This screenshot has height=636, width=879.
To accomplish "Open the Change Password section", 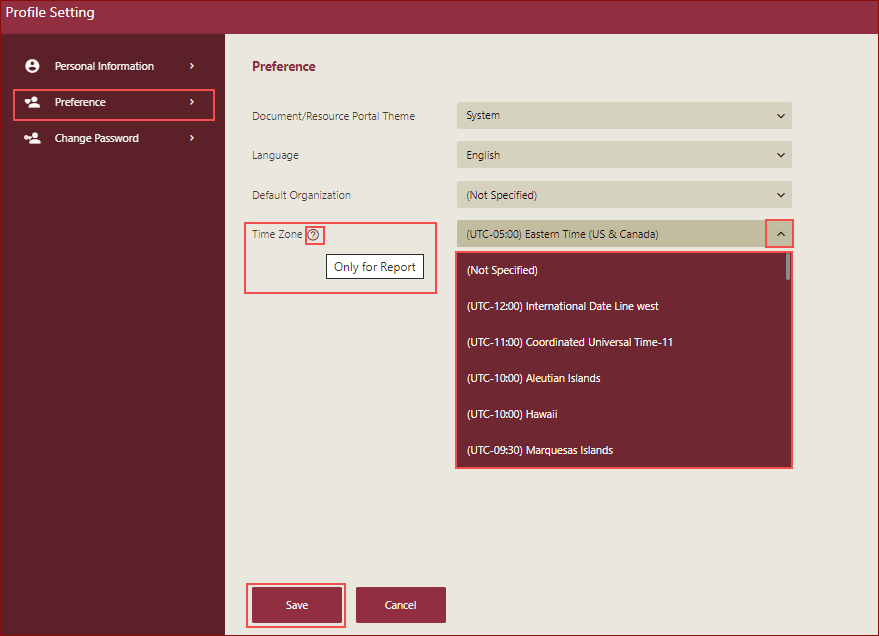I will click(x=97, y=138).
